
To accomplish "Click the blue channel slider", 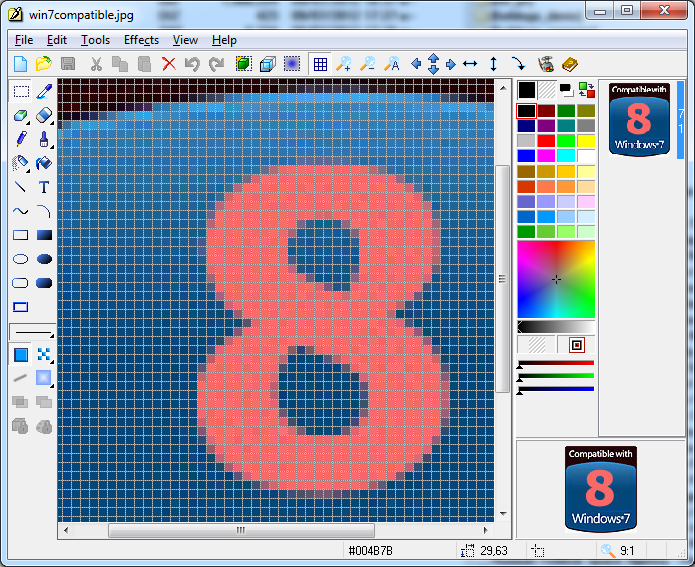I will [556, 389].
